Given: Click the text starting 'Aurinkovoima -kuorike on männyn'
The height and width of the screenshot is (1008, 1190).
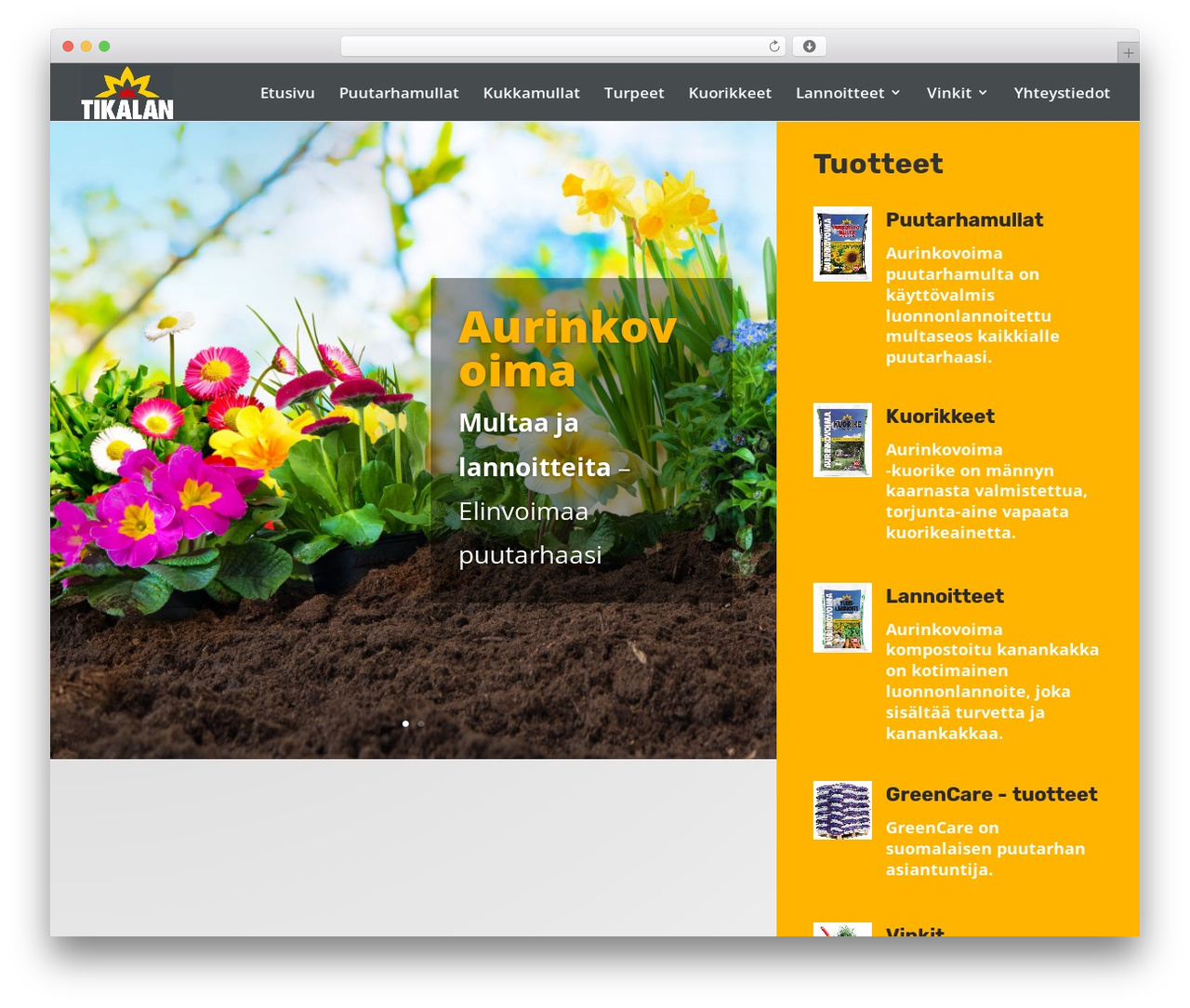Looking at the screenshot, I should (985, 491).
